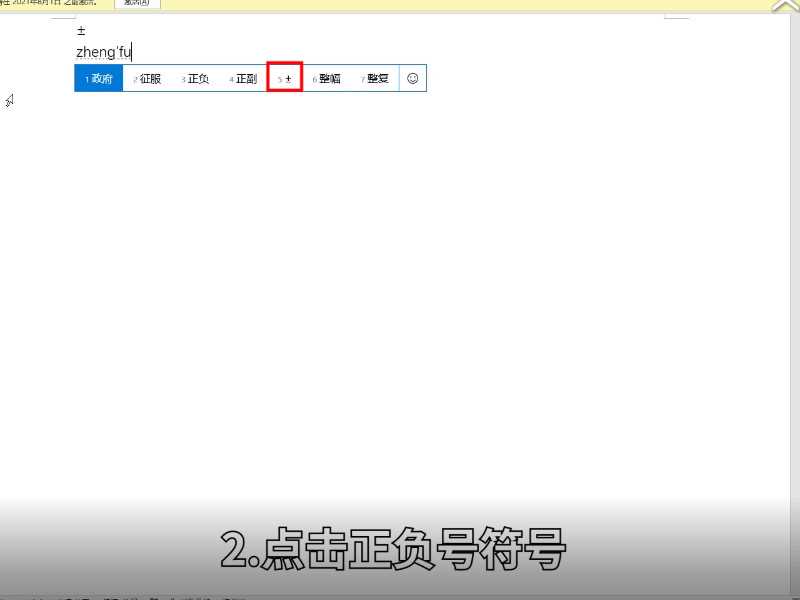Image resolution: width=800 pixels, height=600 pixels.
Task: Click the caption text 2.点击正负号符号
Action: (x=393, y=547)
